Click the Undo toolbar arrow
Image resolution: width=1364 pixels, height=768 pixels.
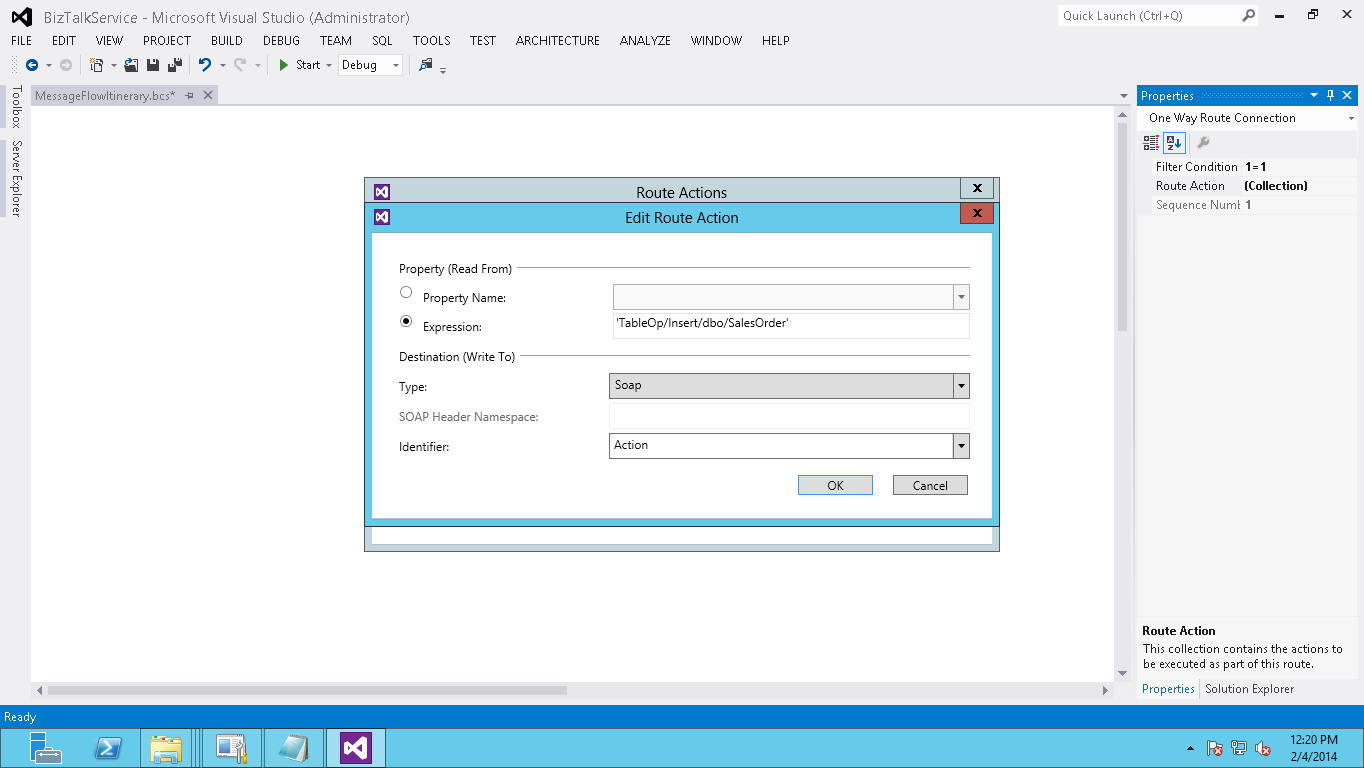tap(205, 65)
